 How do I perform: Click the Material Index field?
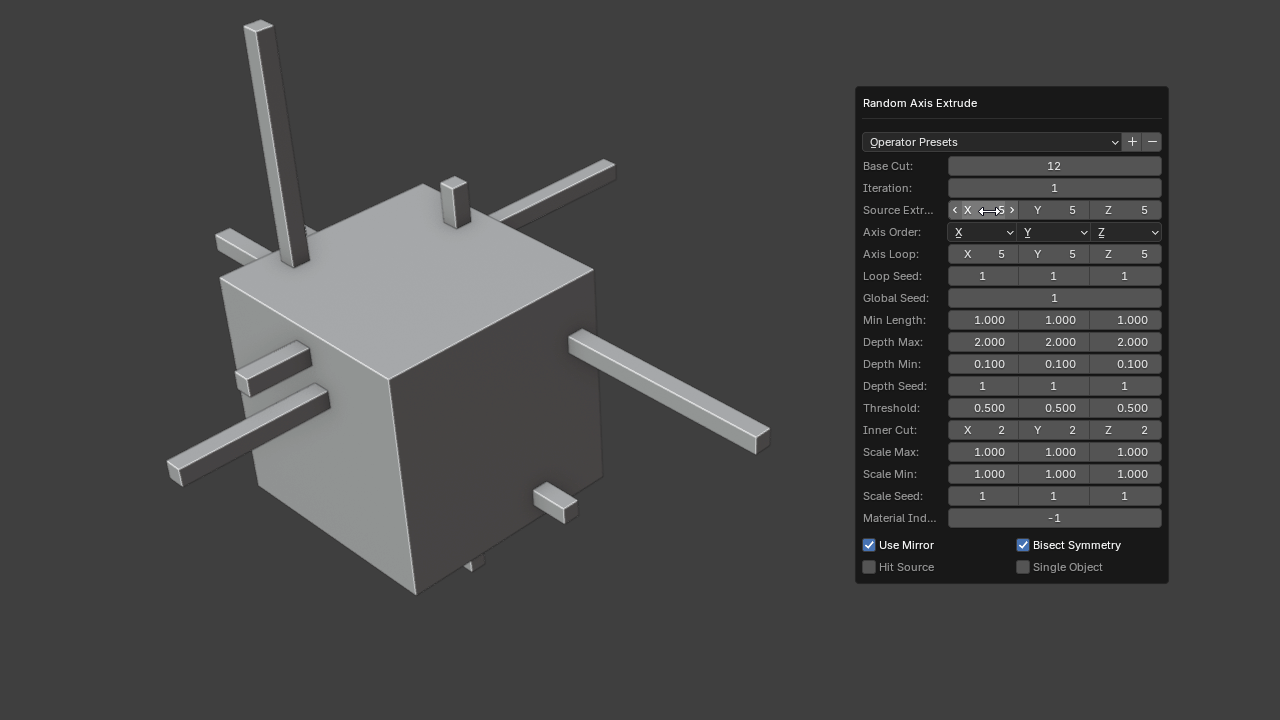[1054, 518]
